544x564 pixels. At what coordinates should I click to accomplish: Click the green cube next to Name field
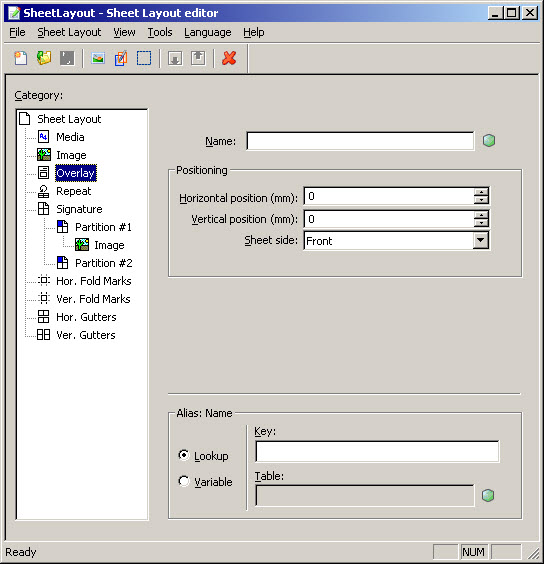[489, 141]
